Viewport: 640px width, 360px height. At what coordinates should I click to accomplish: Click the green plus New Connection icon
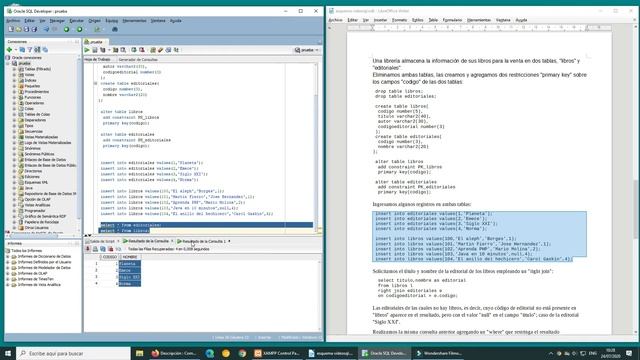point(9,50)
